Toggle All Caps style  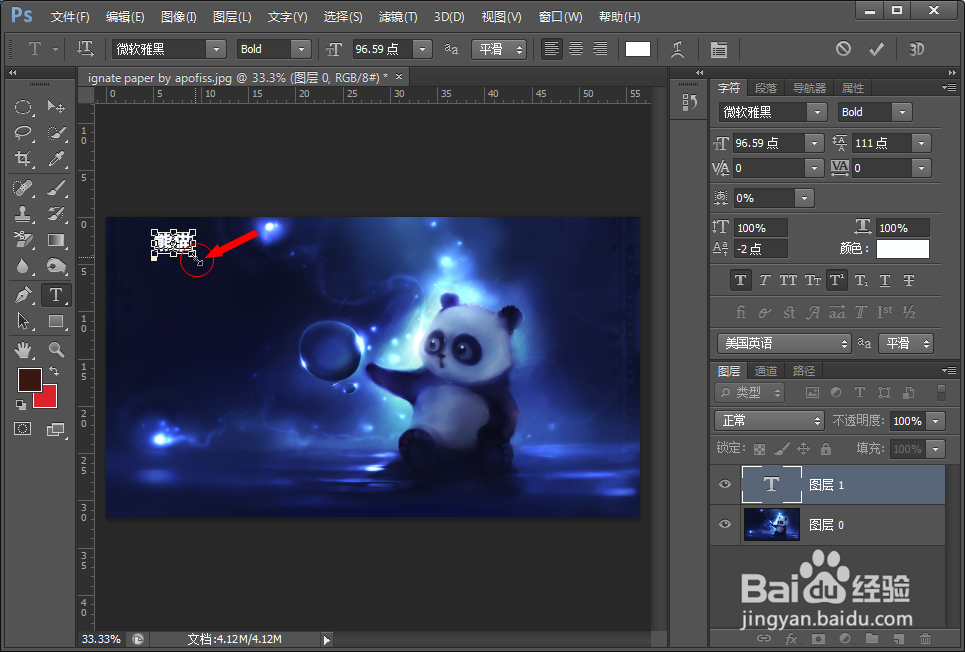click(788, 280)
